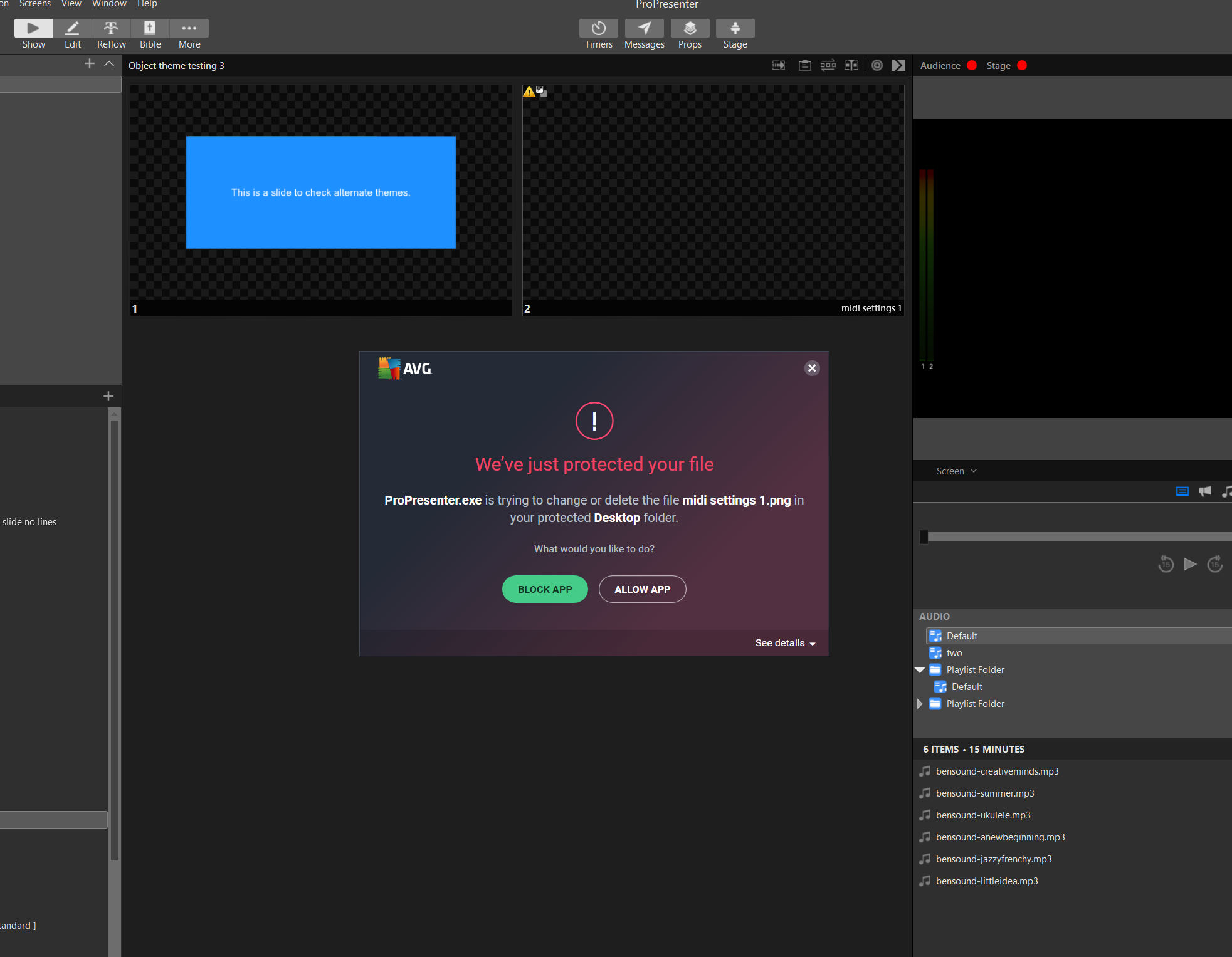This screenshot has width=1232, height=957.
Task: Select bensound-summer.mp3 audio file
Action: pos(985,793)
